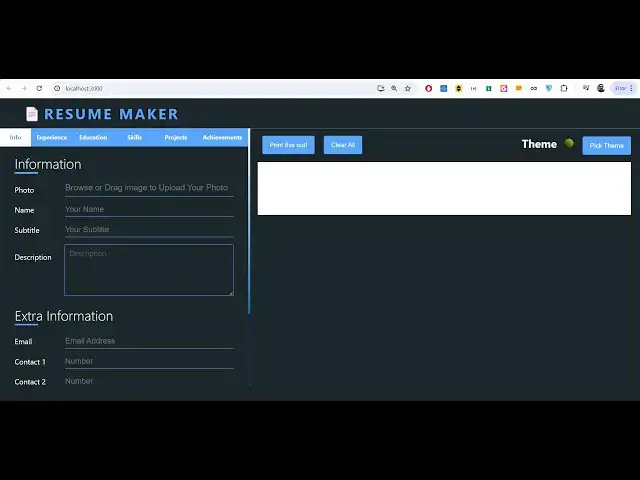Click the blue square extension icon
The height and width of the screenshot is (480, 640).
coord(444,88)
